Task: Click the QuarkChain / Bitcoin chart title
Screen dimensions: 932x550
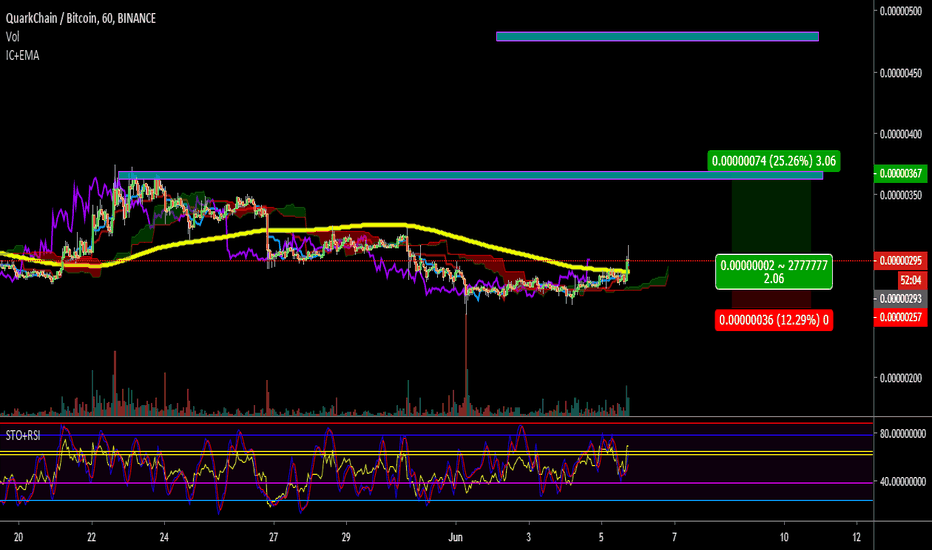Action: tap(81, 18)
